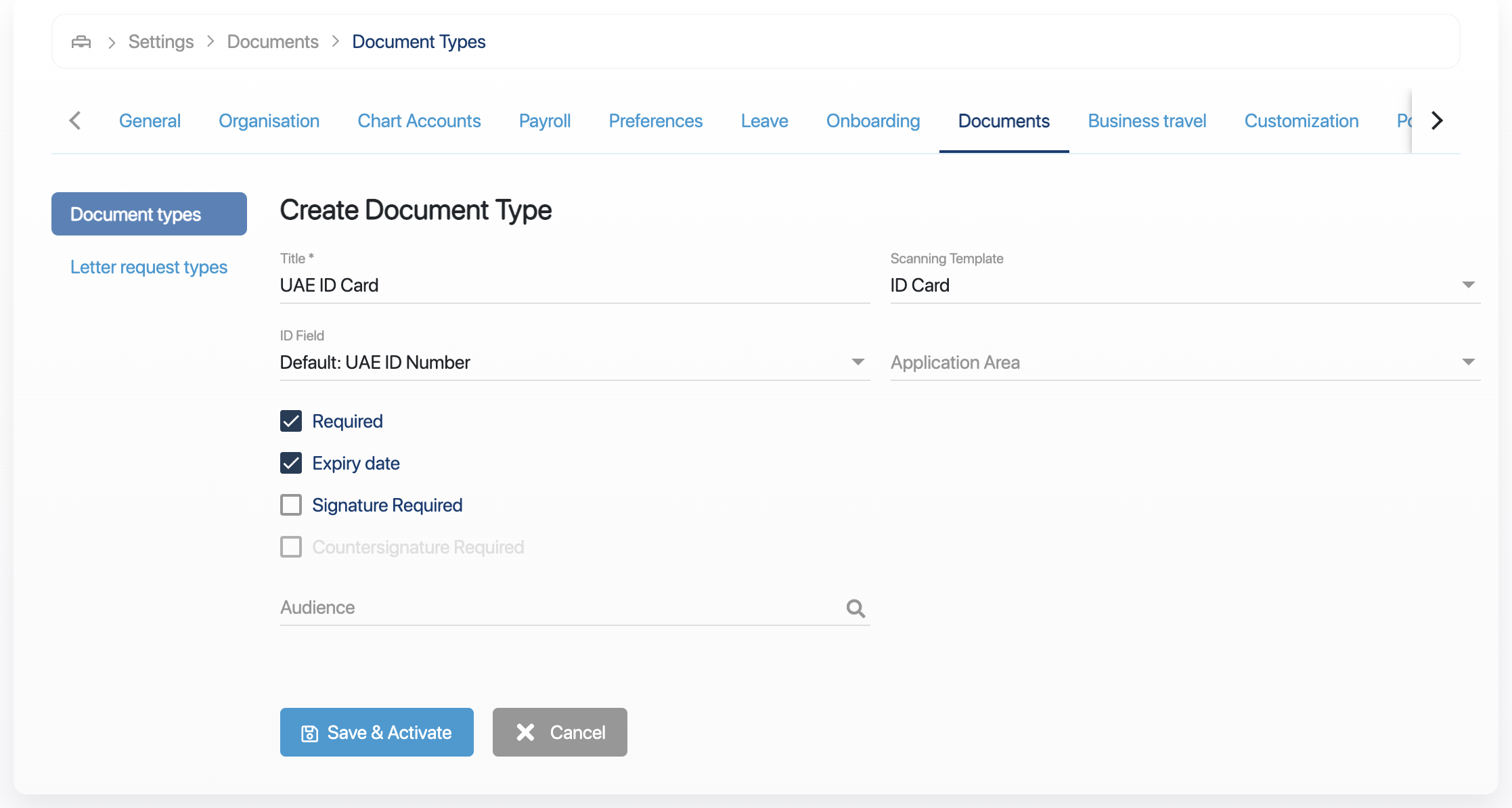1512x808 pixels.
Task: Open the Business travel settings tab
Action: pos(1147,120)
